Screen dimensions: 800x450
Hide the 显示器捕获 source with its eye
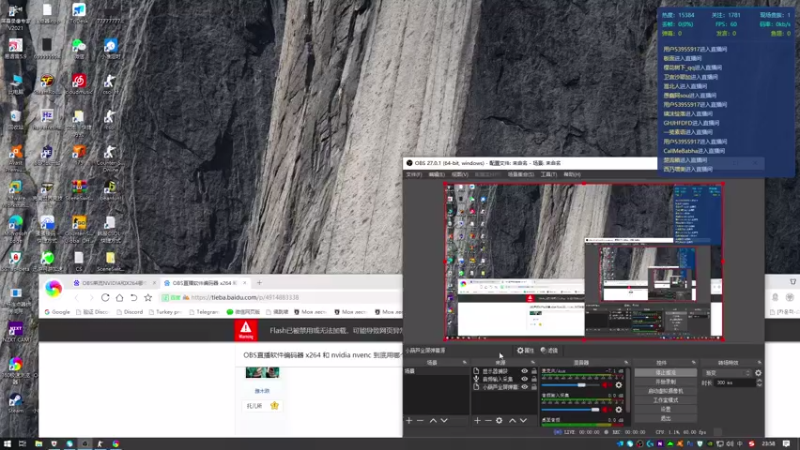pos(524,371)
